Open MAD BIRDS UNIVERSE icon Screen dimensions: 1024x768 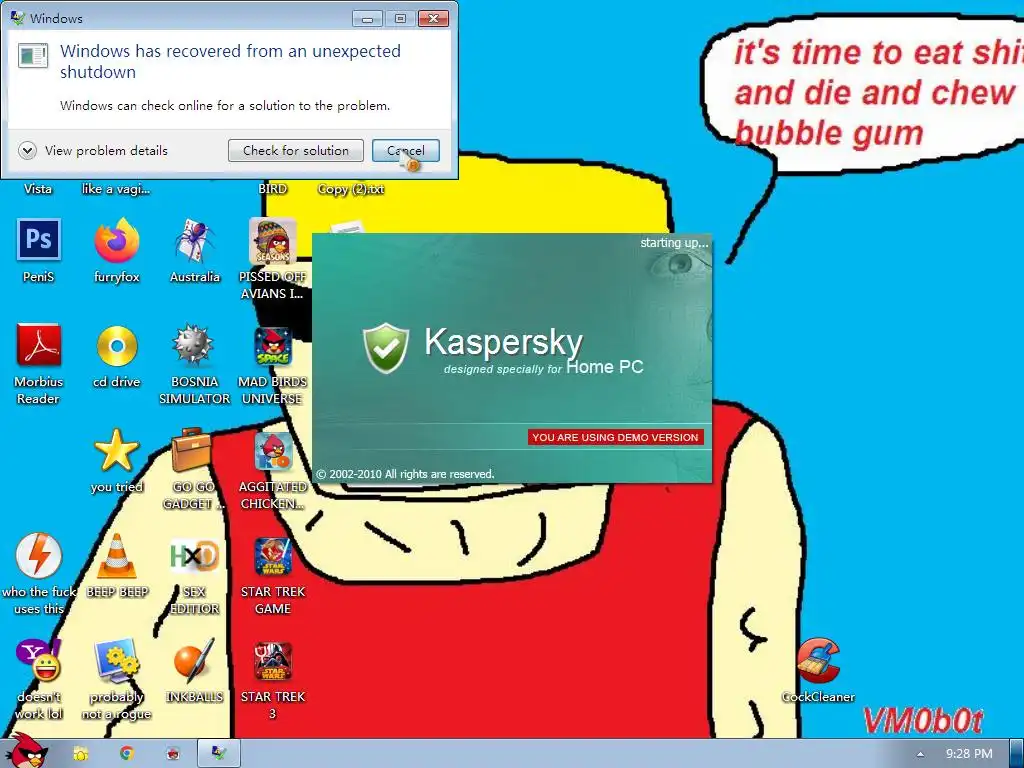pyautogui.click(x=272, y=346)
